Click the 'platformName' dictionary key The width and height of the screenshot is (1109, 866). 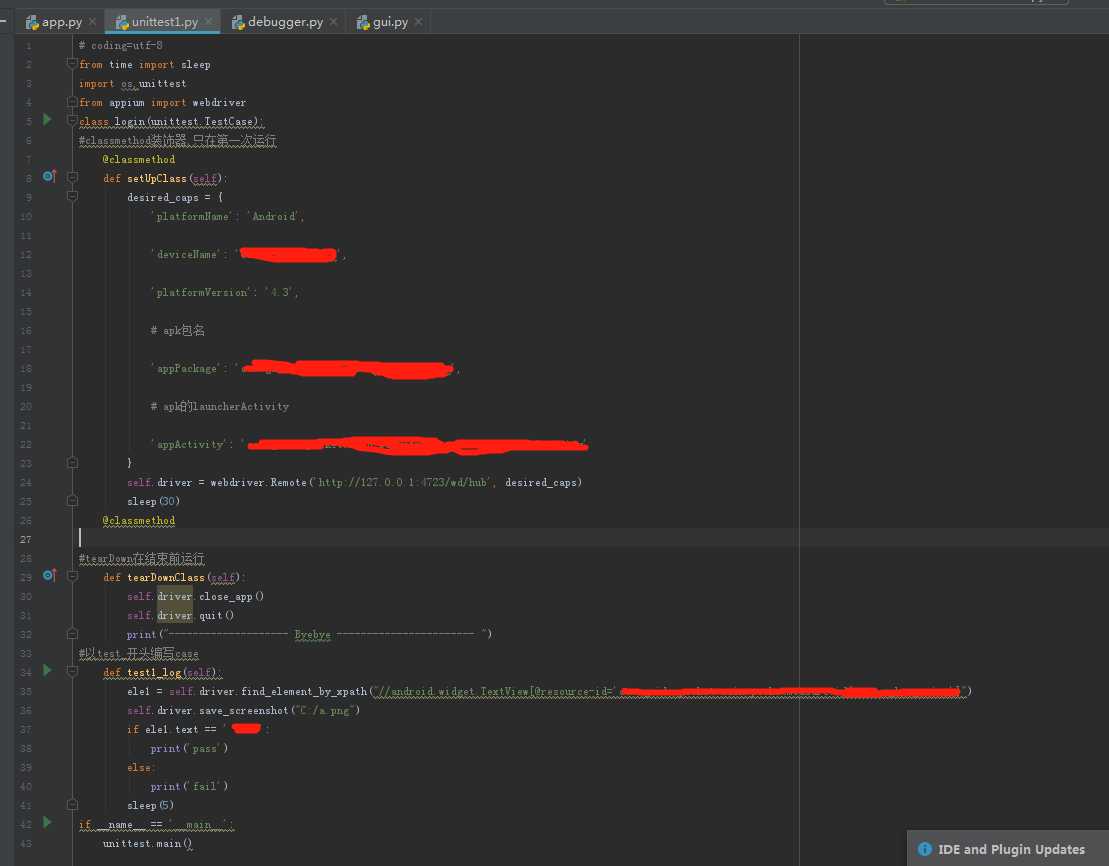[x=192, y=216]
